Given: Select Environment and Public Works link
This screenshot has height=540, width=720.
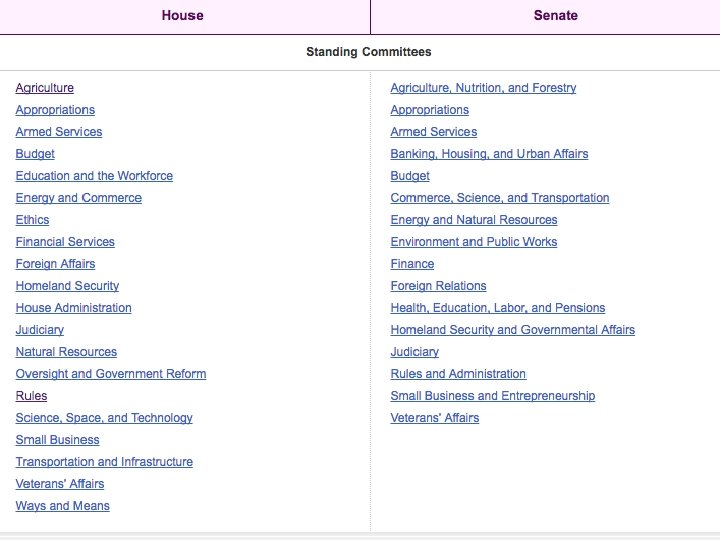Looking at the screenshot, I should tap(473, 242).
